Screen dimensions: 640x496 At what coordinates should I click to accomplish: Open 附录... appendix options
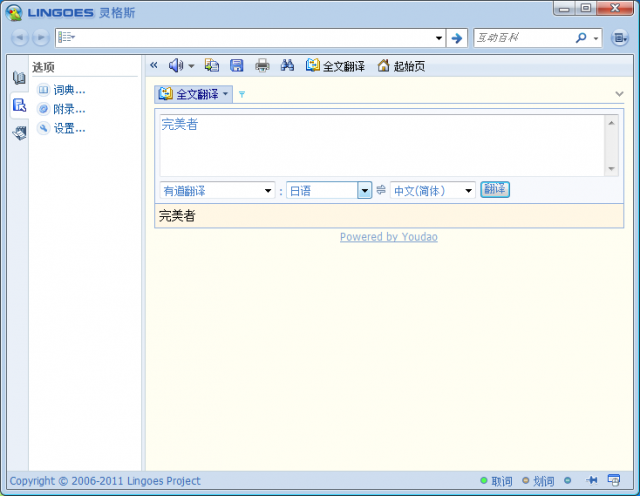pyautogui.click(x=61, y=109)
